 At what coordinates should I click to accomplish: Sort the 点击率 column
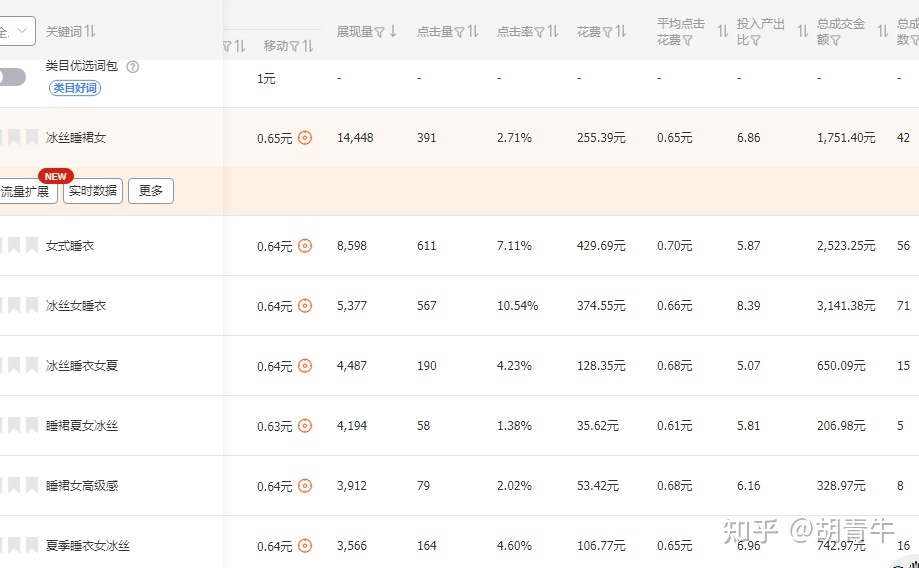553,31
